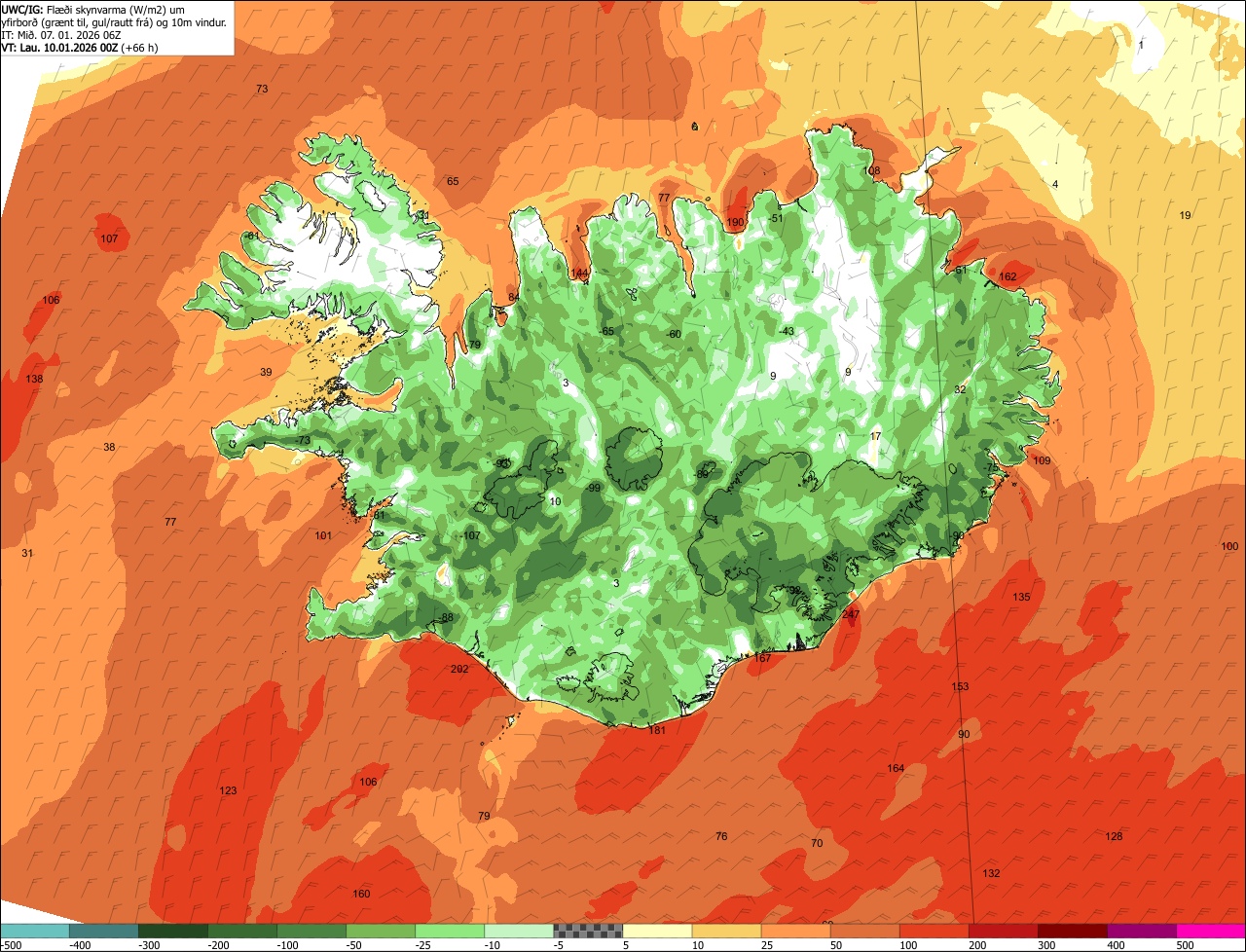Click the flux value 247 on the southeast coast
The height and width of the screenshot is (952, 1246).
[851, 614]
